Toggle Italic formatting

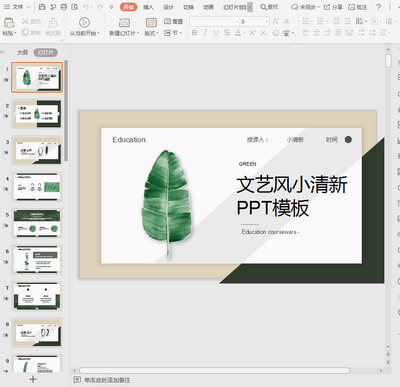click(x=205, y=33)
